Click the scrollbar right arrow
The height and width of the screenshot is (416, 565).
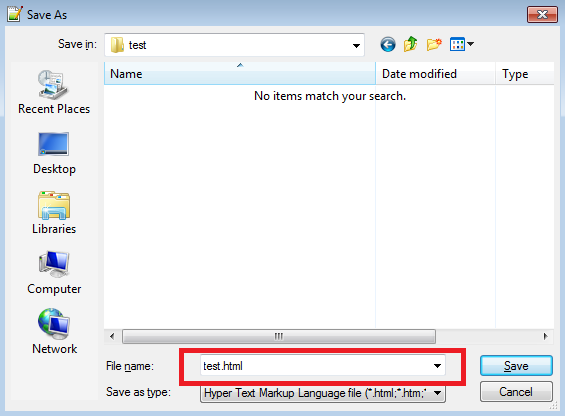(546, 336)
